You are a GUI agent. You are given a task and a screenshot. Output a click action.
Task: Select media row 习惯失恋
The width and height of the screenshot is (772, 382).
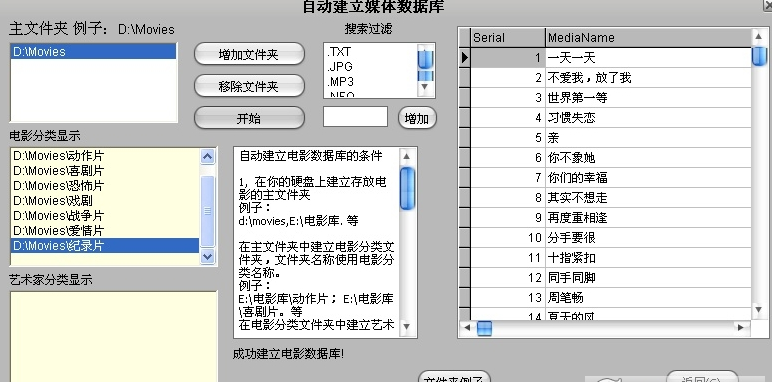(x=648, y=118)
